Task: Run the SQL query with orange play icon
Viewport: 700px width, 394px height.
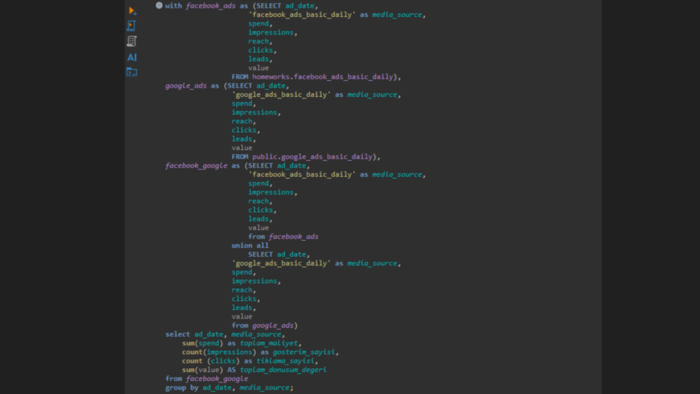Action: 132,11
